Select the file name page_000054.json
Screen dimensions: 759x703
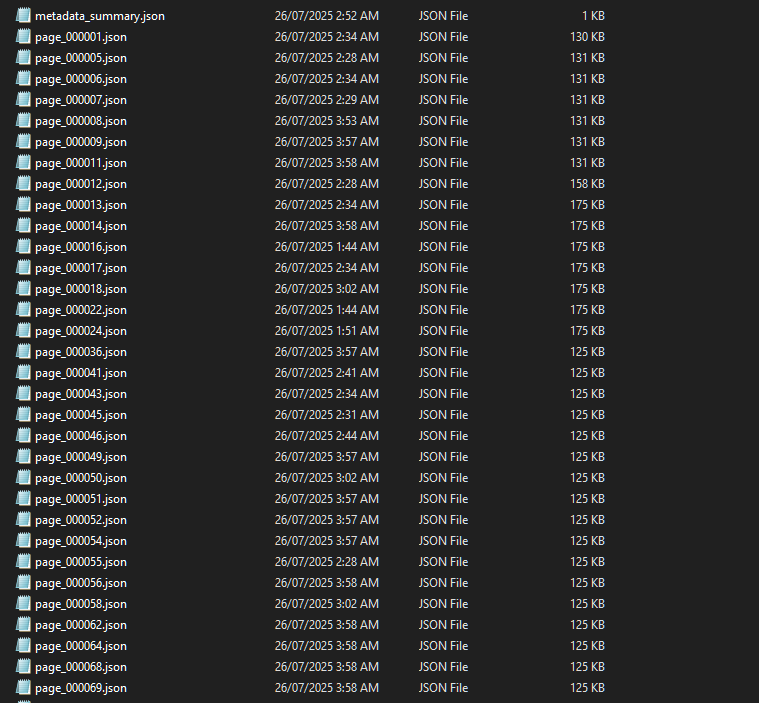(81, 541)
